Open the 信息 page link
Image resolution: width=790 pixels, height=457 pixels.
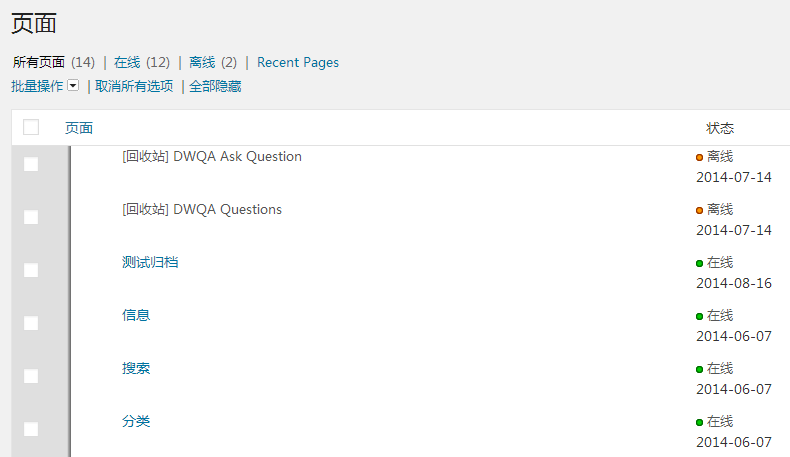pyautogui.click(x=136, y=315)
